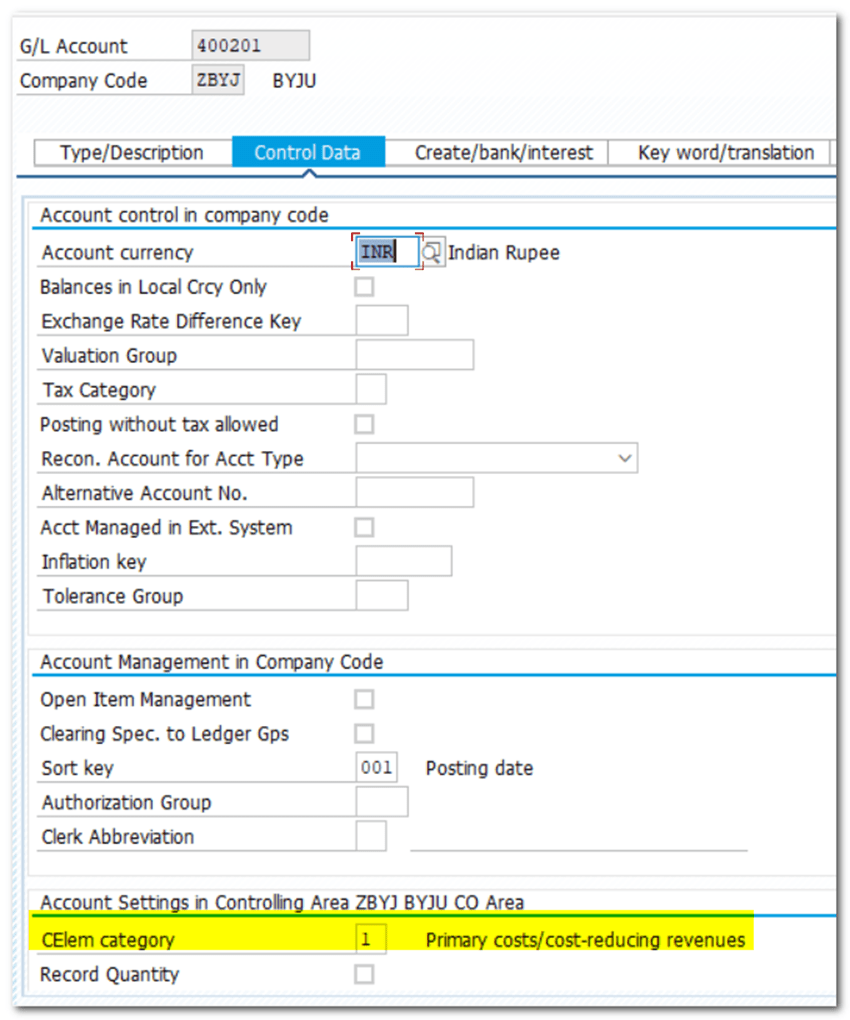850x1020 pixels.
Task: Click into the Valuation Group field
Action: click(414, 356)
